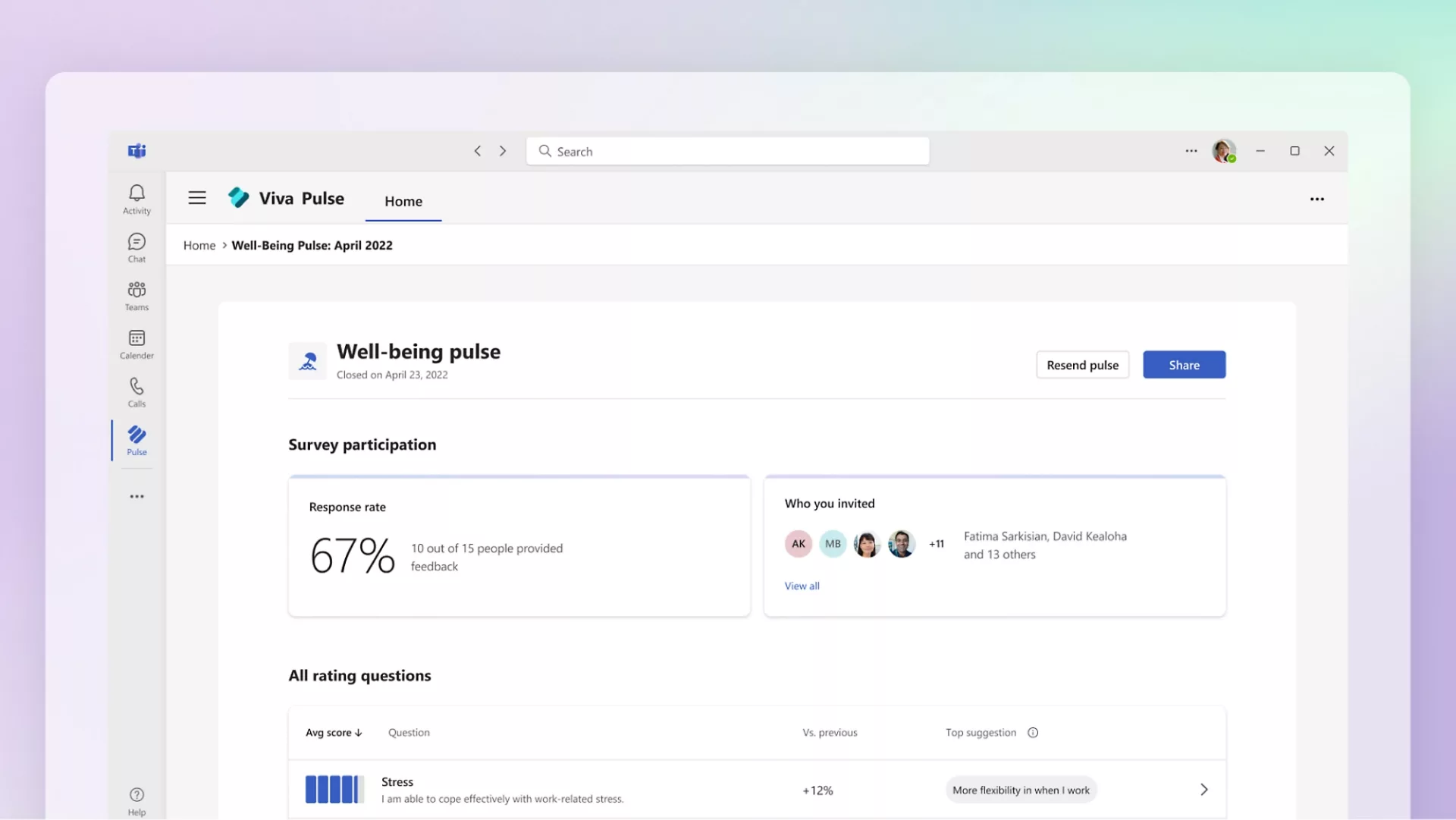This screenshot has width=1456, height=820.
Task: Go forward with the right arrow
Action: [503, 151]
